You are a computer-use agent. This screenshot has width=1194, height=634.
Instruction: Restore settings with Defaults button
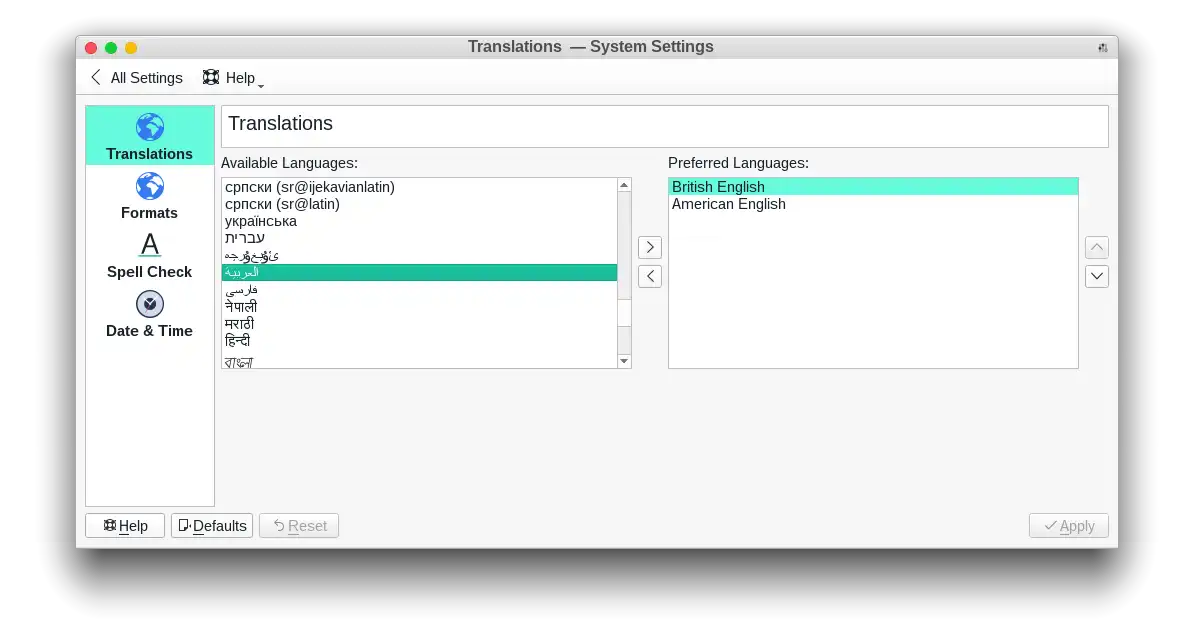[x=212, y=526]
